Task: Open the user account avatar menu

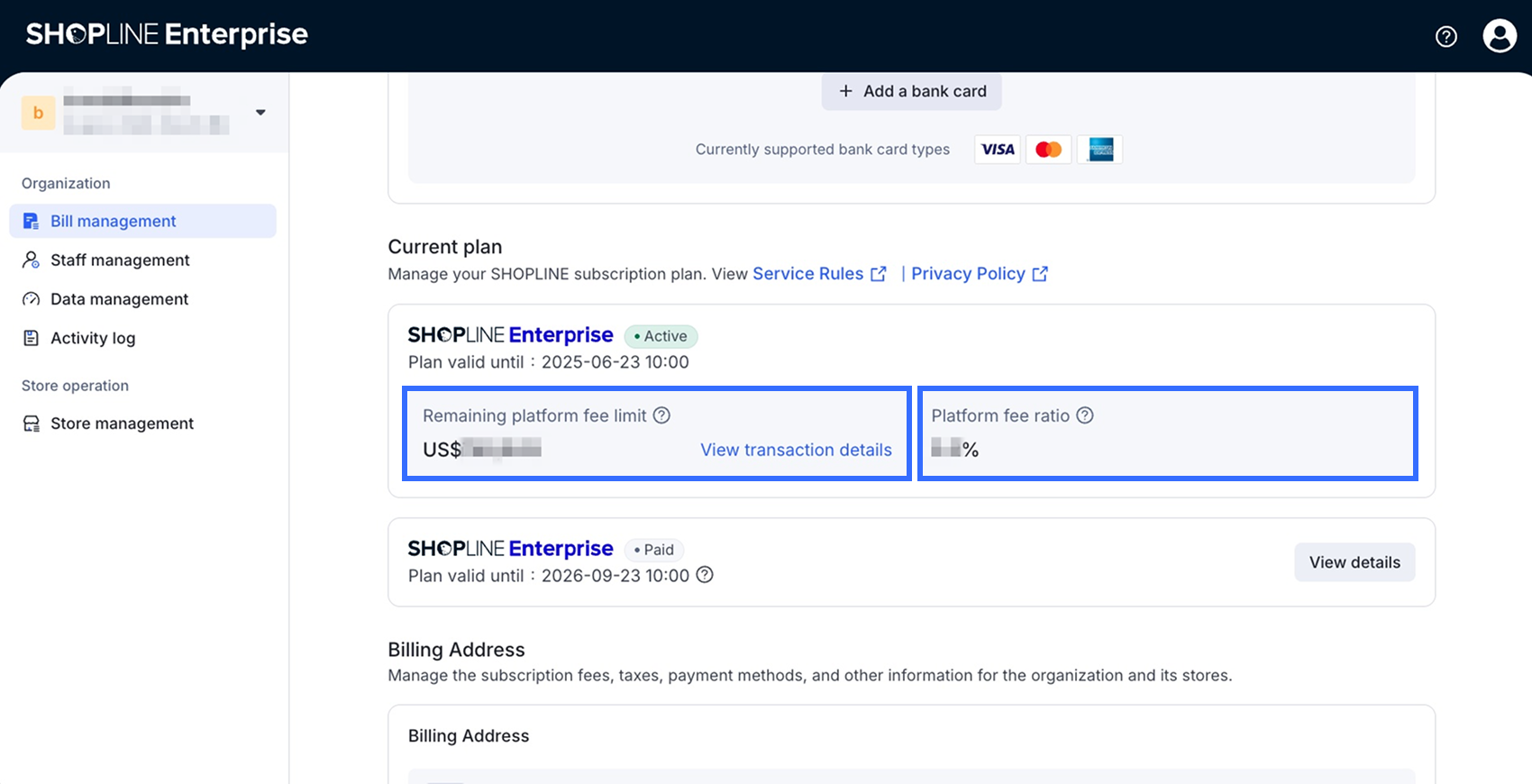Action: [x=1500, y=36]
